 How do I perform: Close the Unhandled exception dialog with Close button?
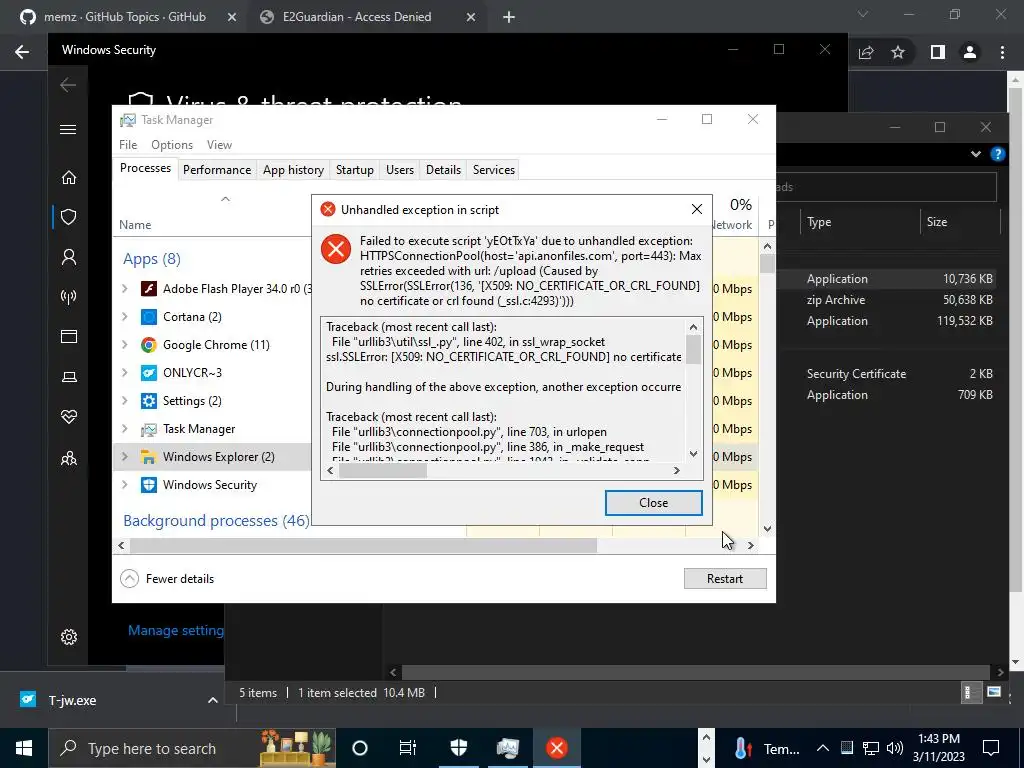tap(653, 503)
